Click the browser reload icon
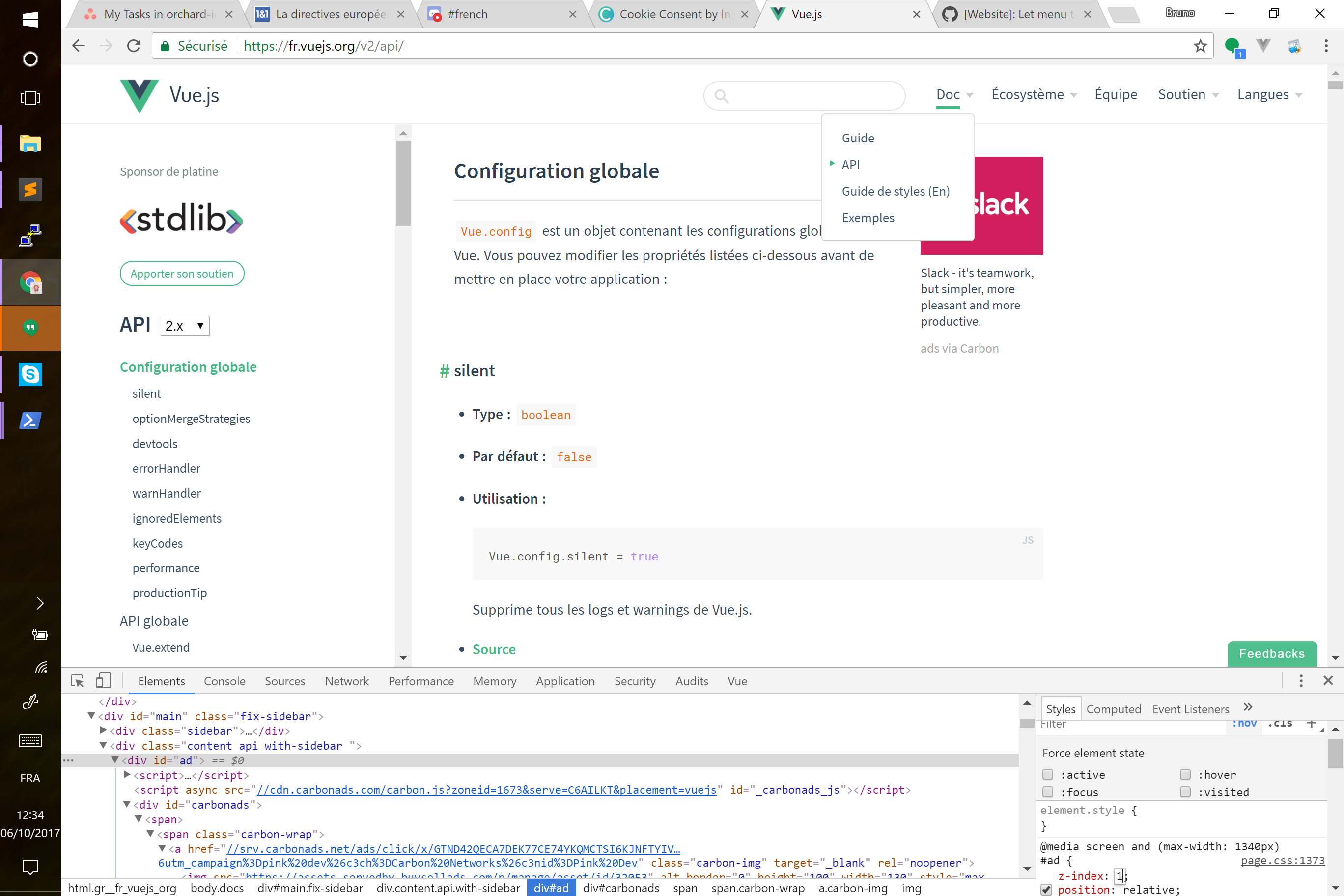The image size is (1344, 896). (134, 46)
